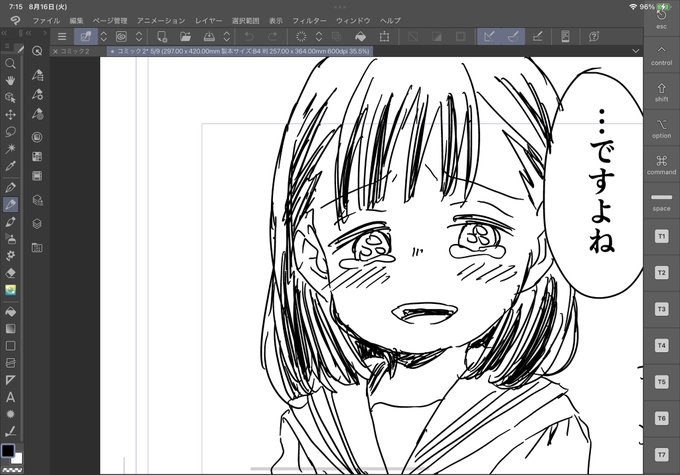Open the ファイル menu

pos(46,20)
